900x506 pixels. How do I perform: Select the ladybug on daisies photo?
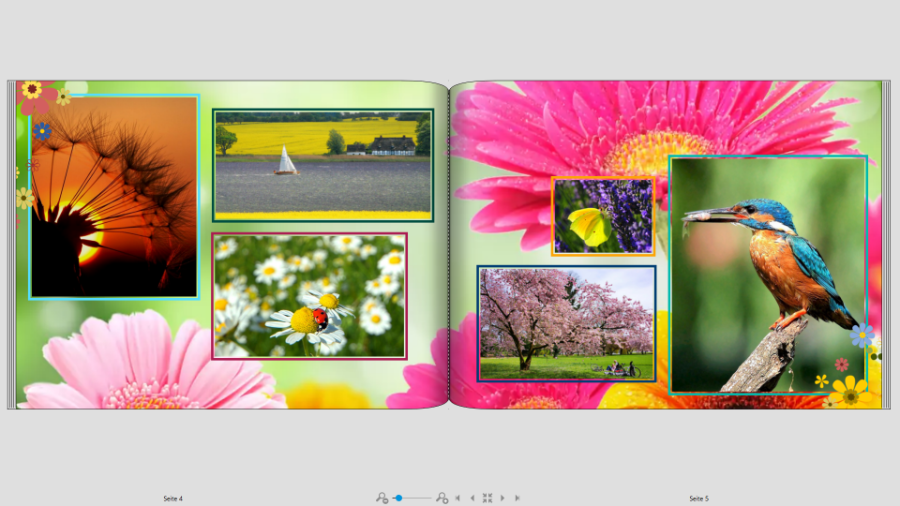(309, 296)
